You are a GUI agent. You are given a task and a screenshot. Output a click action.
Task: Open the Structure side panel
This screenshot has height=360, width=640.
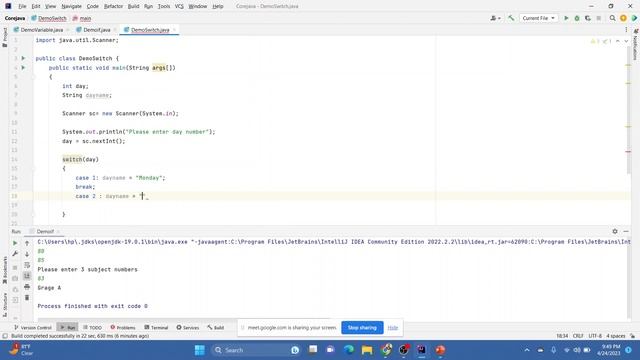[x=4, y=304]
